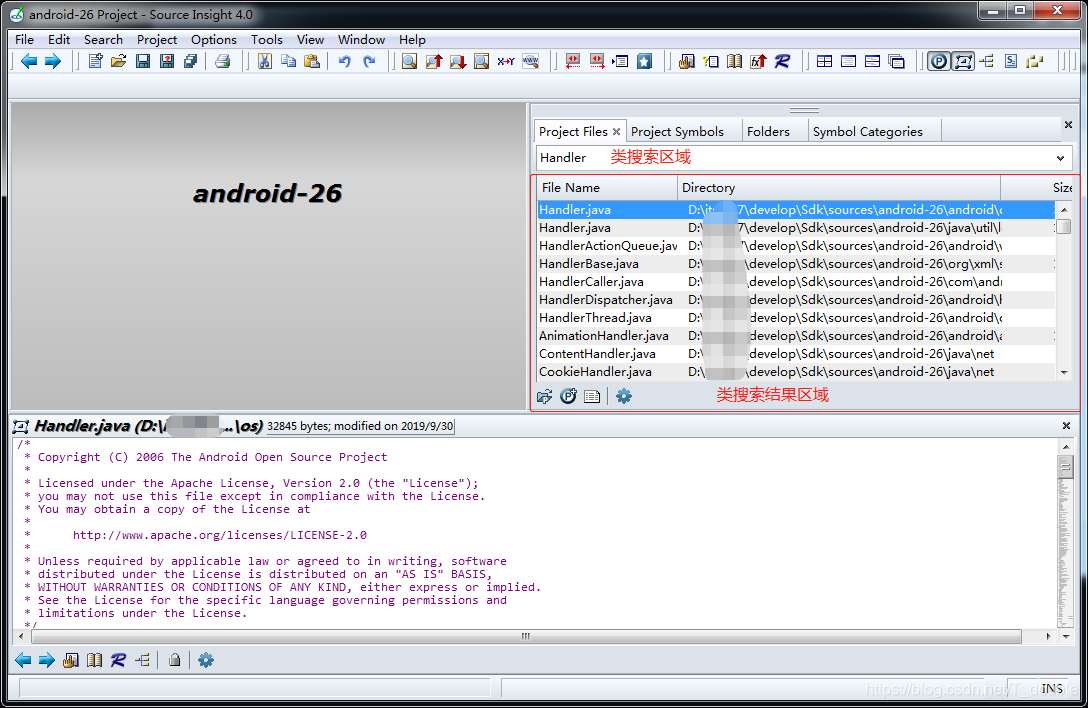The height and width of the screenshot is (708, 1088).
Task: Select CookieHandler.java in the file list
Action: pos(797,372)
